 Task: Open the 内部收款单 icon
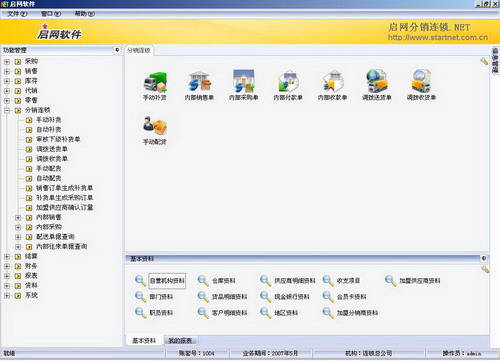tap(332, 82)
